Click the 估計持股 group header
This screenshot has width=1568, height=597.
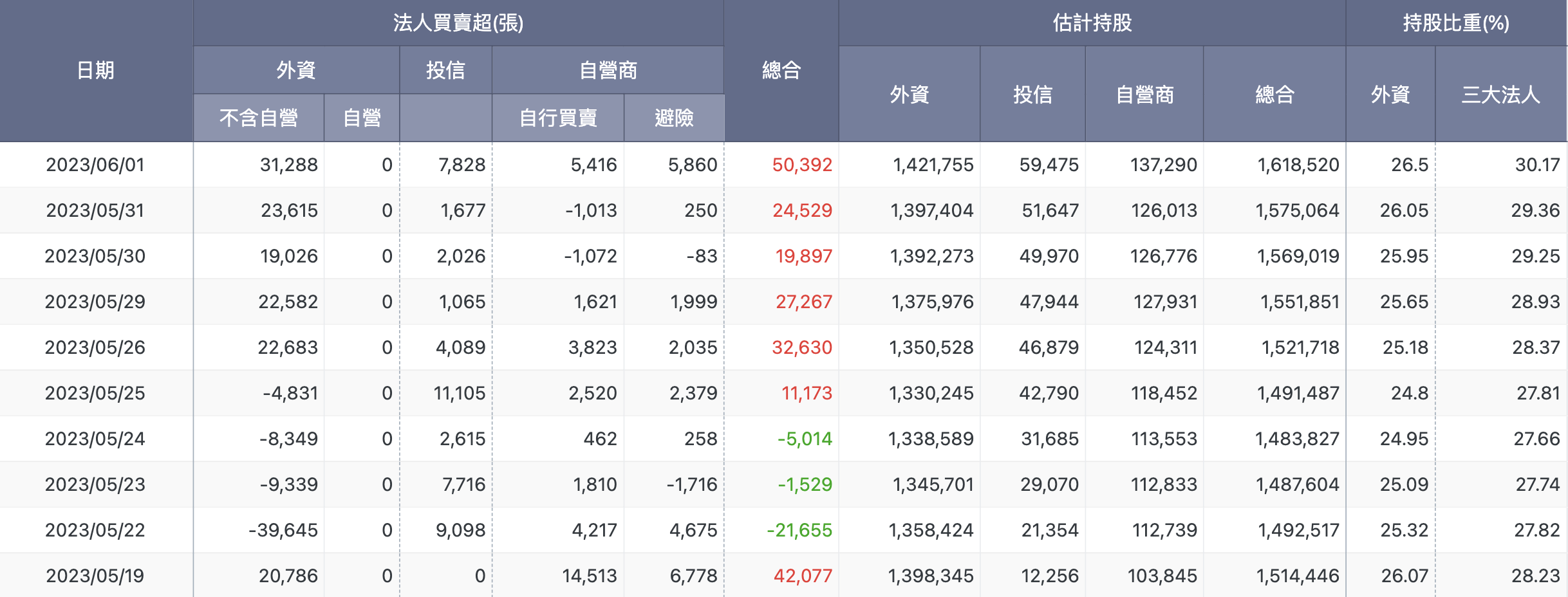coord(1092,23)
